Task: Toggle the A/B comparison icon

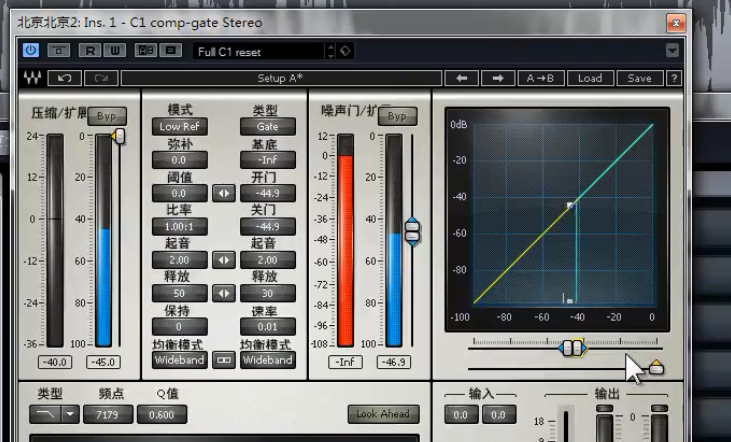Action: click(x=146, y=50)
